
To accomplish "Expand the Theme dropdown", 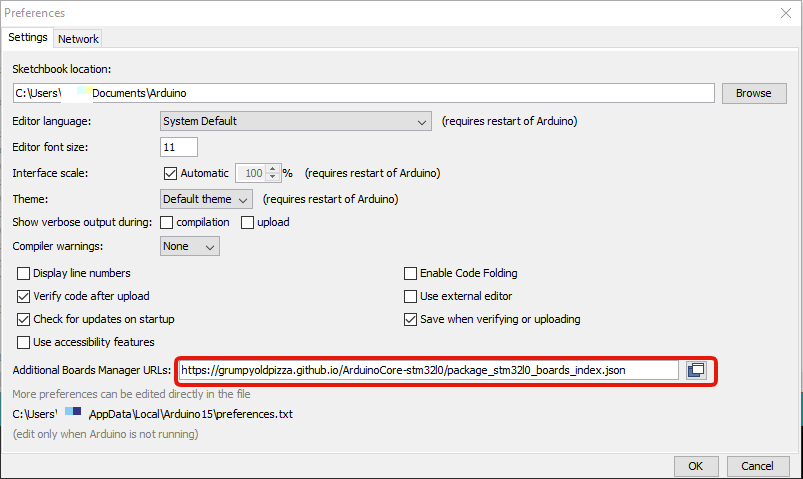I will tap(207, 198).
